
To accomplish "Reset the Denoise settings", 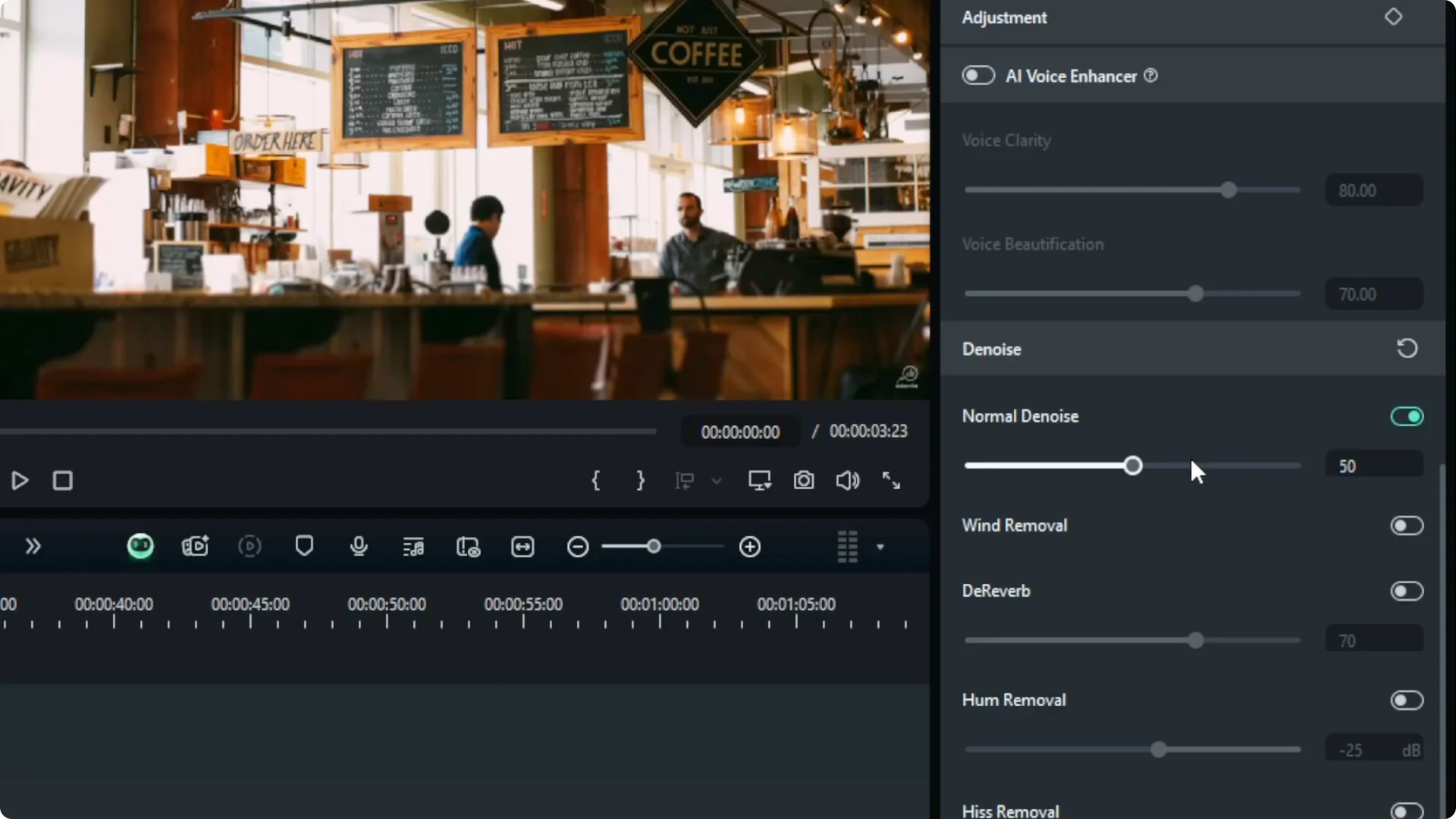I will pyautogui.click(x=1407, y=348).
